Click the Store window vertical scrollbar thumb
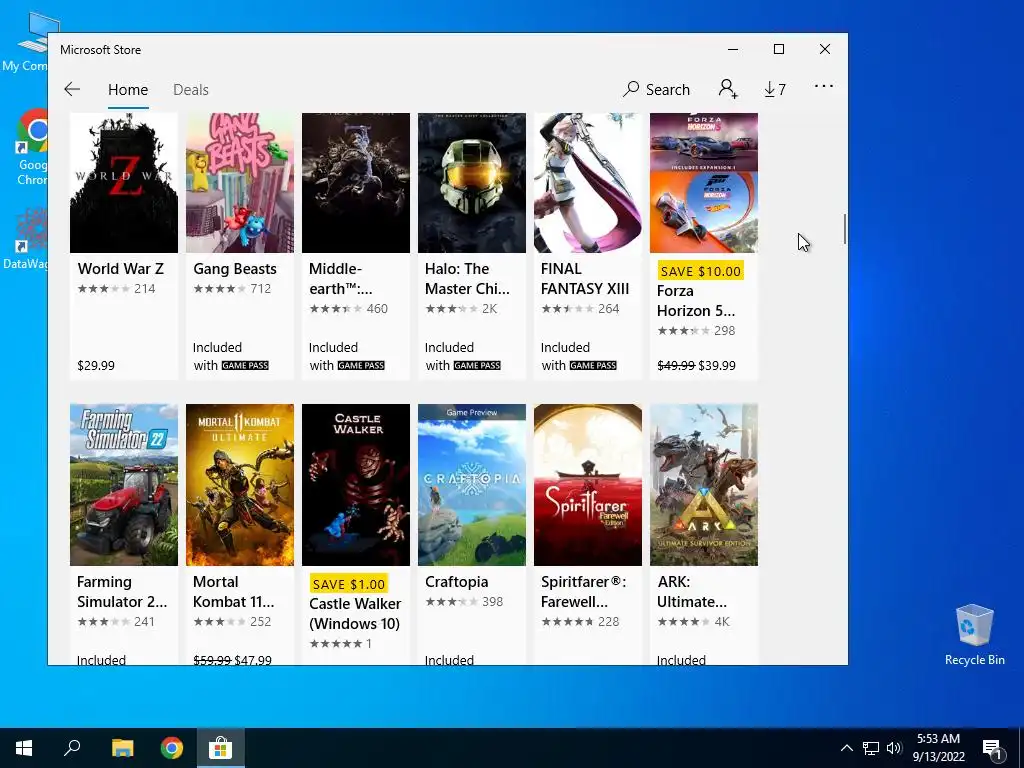 [844, 229]
